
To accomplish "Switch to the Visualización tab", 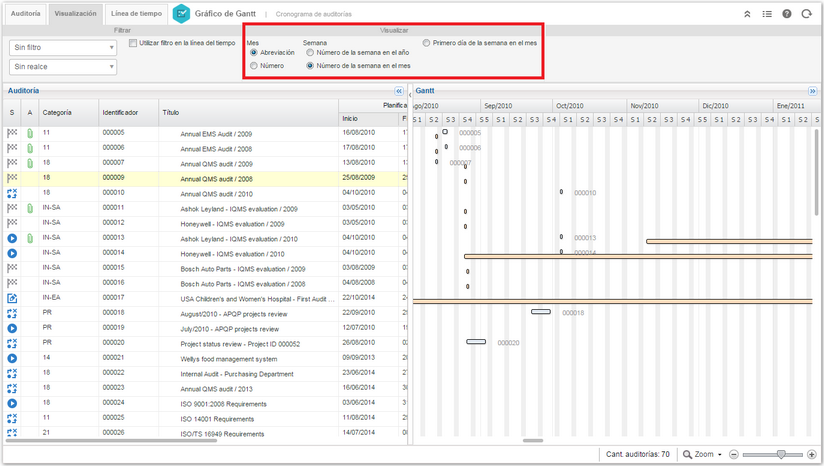I will coord(75,14).
